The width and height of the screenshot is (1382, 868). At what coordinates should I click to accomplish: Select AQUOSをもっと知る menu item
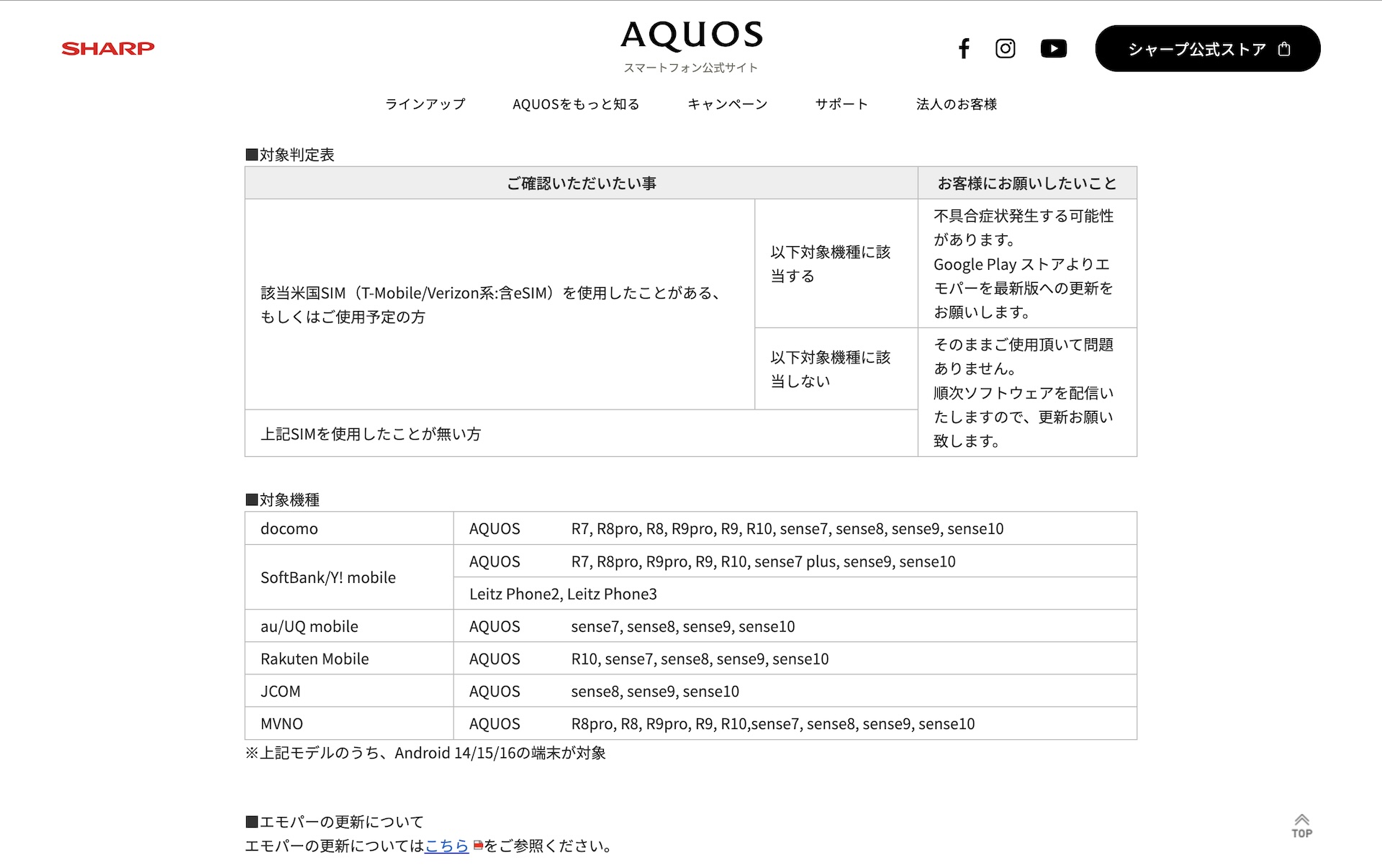point(576,104)
